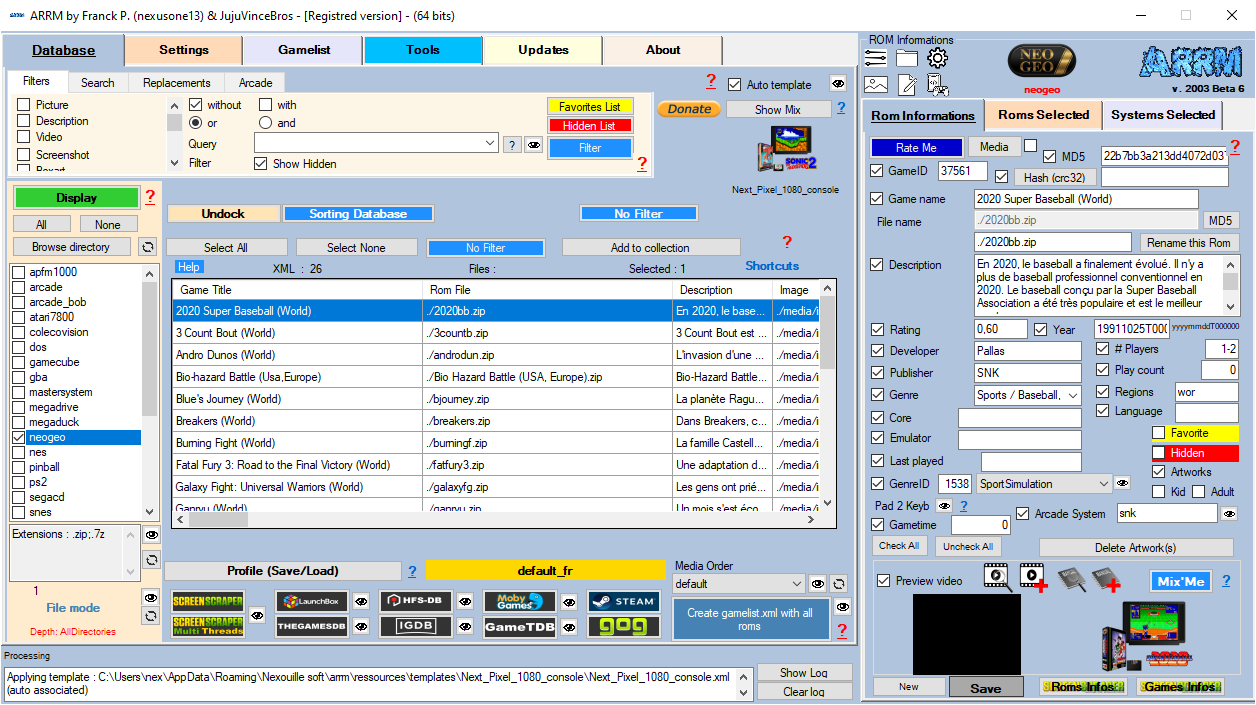Open the gear settings icon in ROM Informations
Image resolution: width=1256 pixels, height=705 pixels.
click(937, 58)
